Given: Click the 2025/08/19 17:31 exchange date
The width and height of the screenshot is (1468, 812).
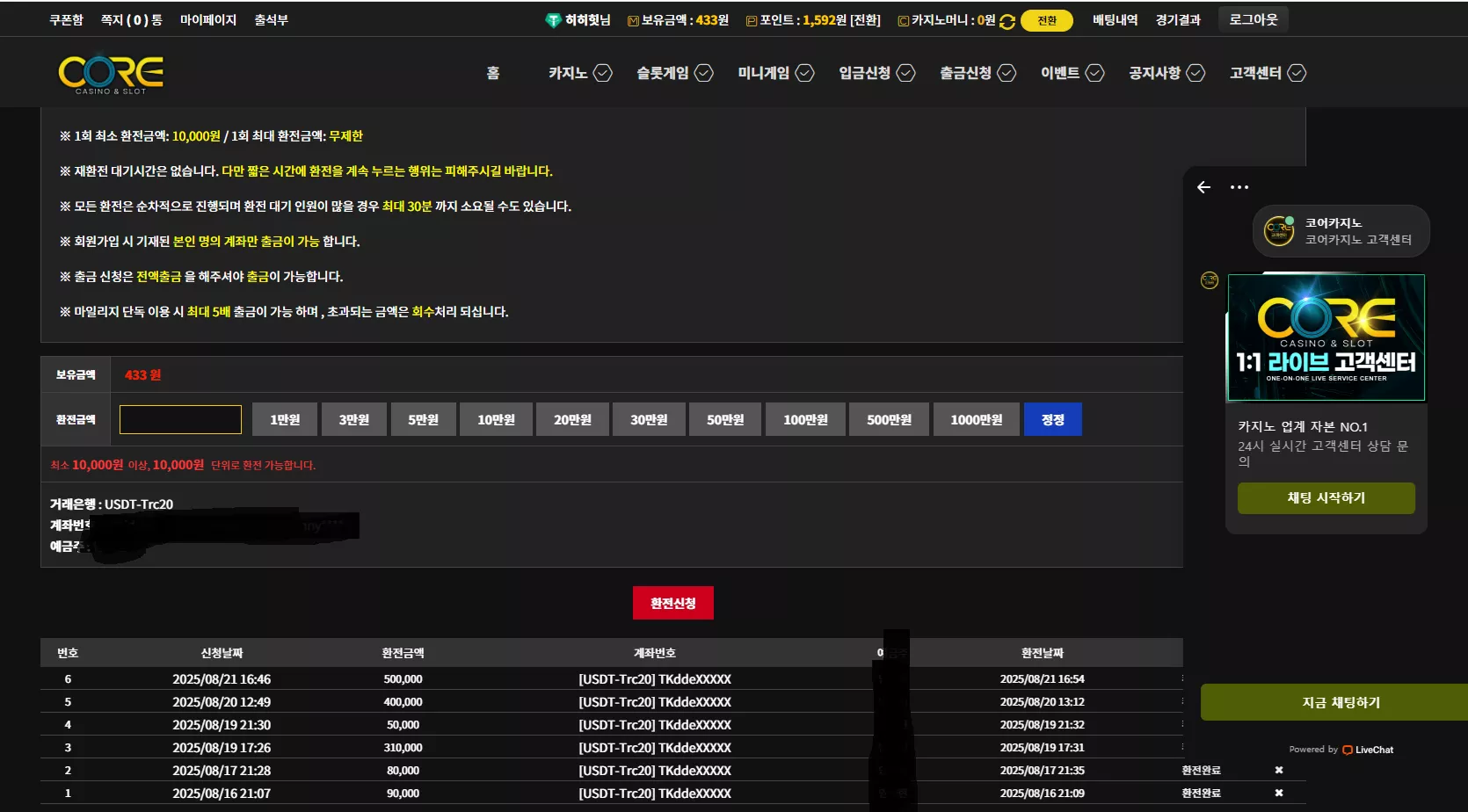Looking at the screenshot, I should tap(1042, 748).
